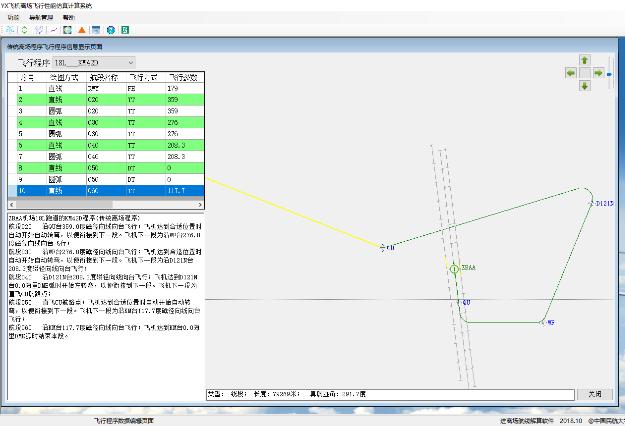The width and height of the screenshot is (625, 426).
Task: Click the first icon in the toolbar
Action: click(x=10, y=30)
